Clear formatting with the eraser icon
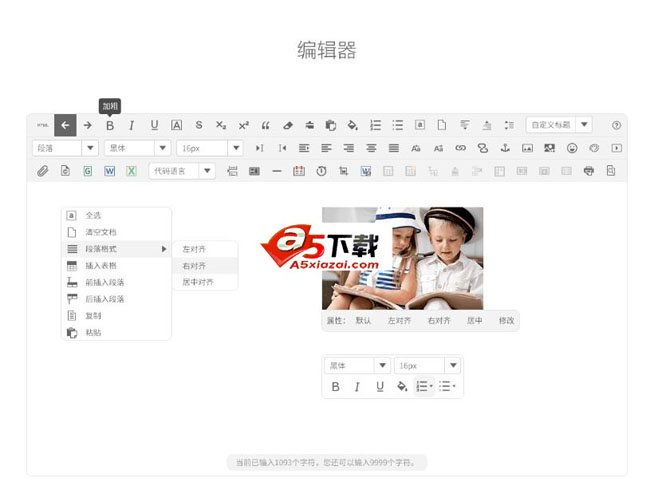The image size is (650, 502). point(288,125)
